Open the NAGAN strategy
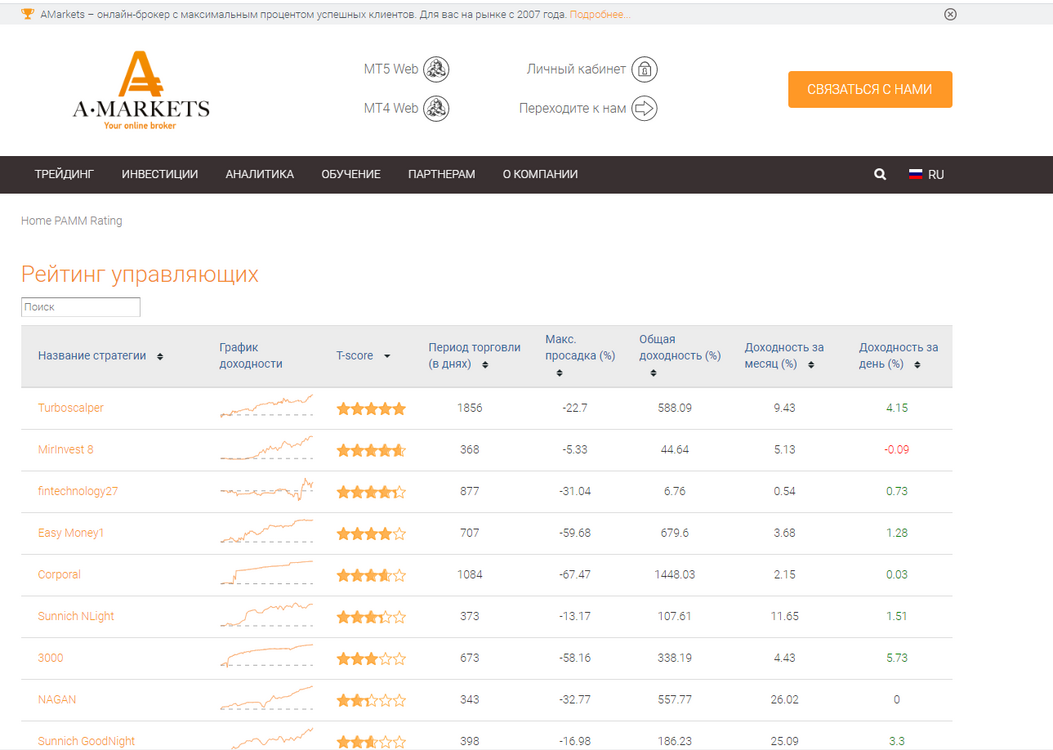Image resolution: width=1053 pixels, height=750 pixels. point(57,699)
